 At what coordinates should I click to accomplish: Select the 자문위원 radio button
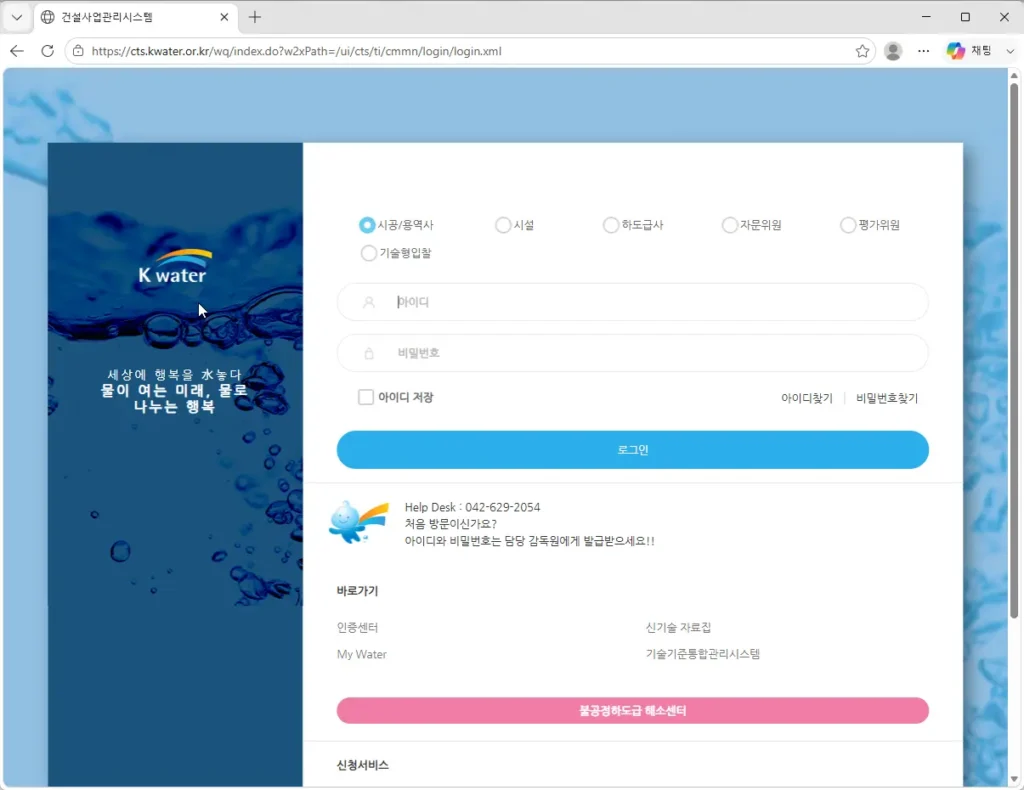click(x=729, y=225)
